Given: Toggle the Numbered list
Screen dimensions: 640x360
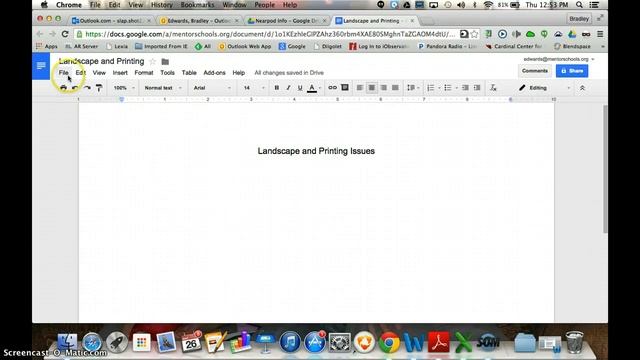Looking at the screenshot, I should coord(431,88).
